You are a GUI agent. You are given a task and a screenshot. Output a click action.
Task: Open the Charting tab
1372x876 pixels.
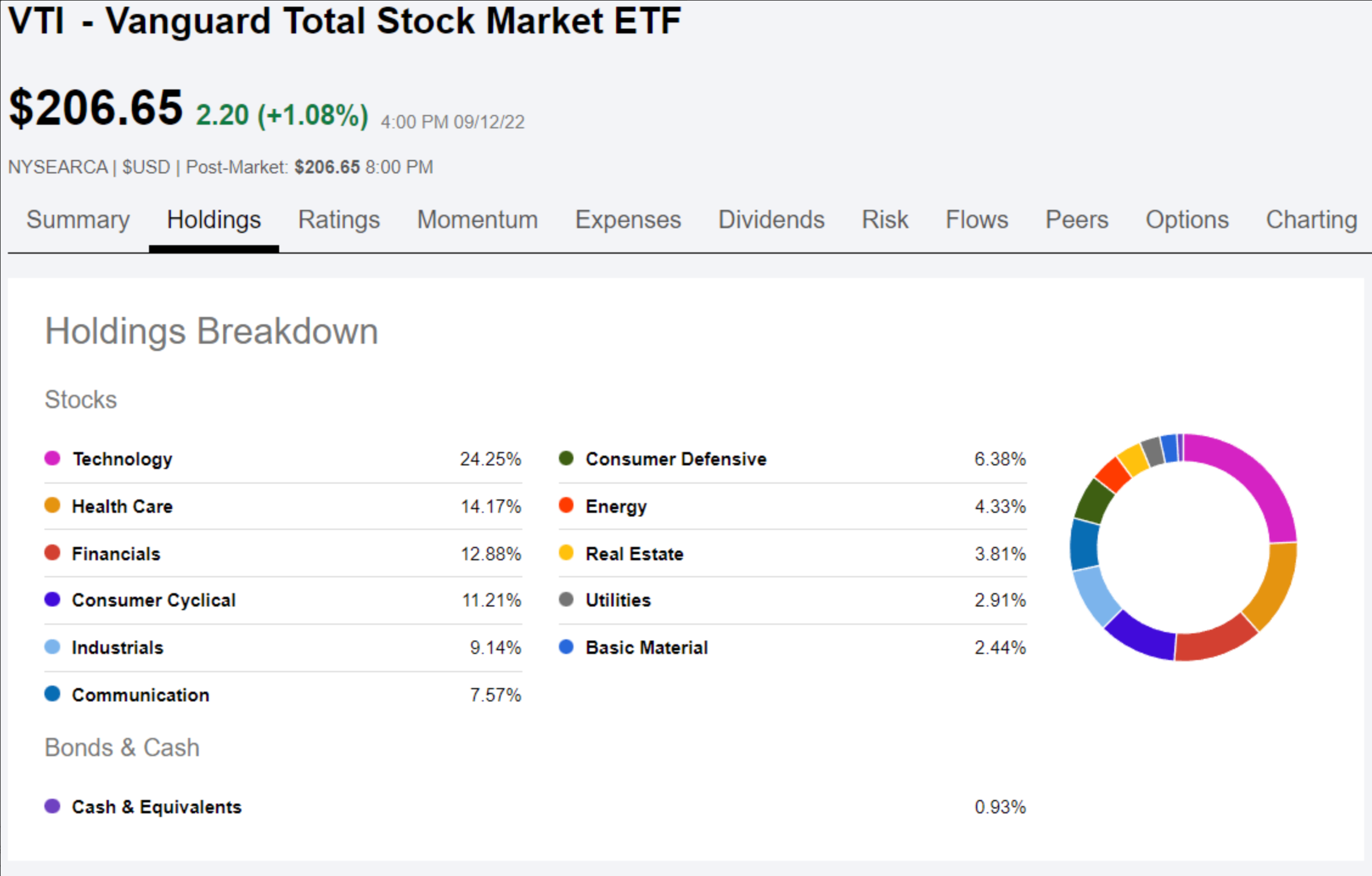point(1311,220)
